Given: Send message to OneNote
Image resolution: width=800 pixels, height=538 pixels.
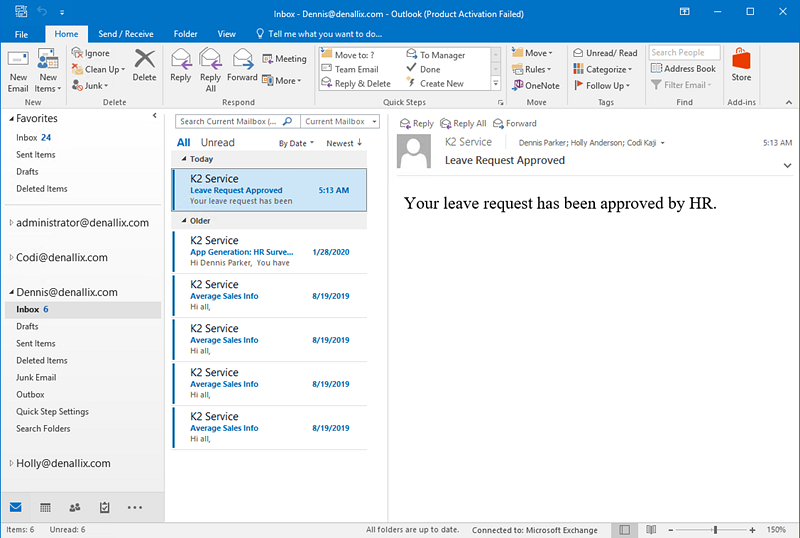Looking at the screenshot, I should tap(535, 85).
